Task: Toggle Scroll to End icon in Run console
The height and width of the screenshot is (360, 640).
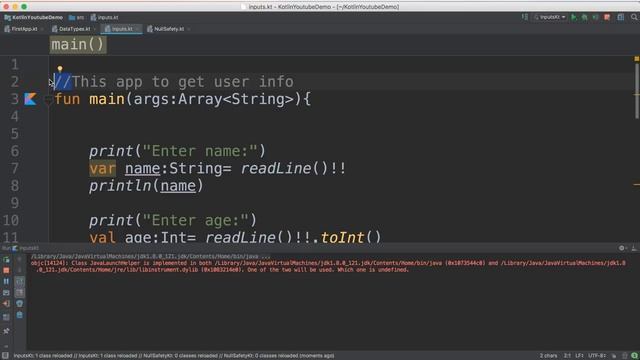Action: [x=20, y=293]
